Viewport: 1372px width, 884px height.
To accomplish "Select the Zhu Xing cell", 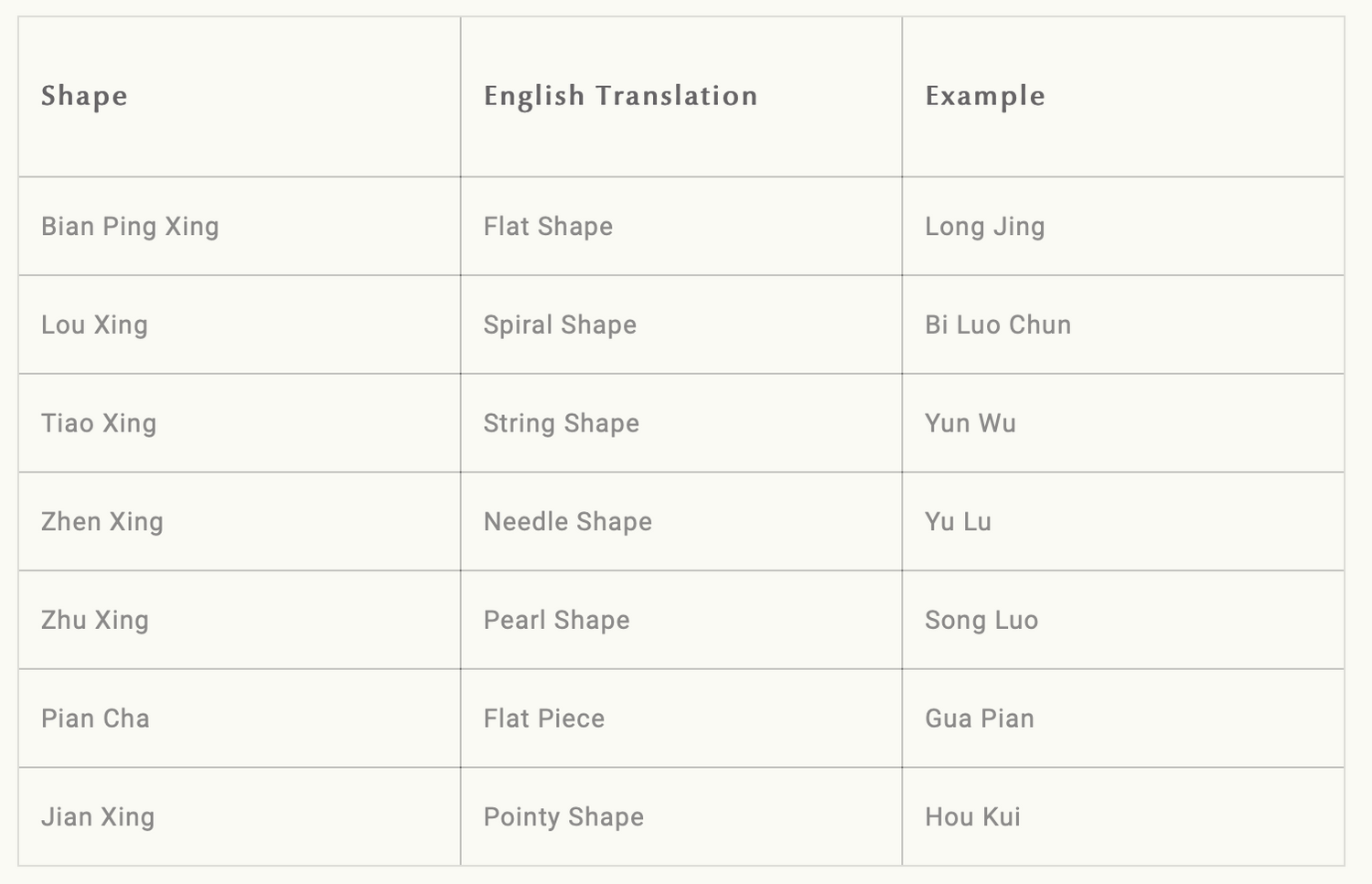I will [240, 620].
